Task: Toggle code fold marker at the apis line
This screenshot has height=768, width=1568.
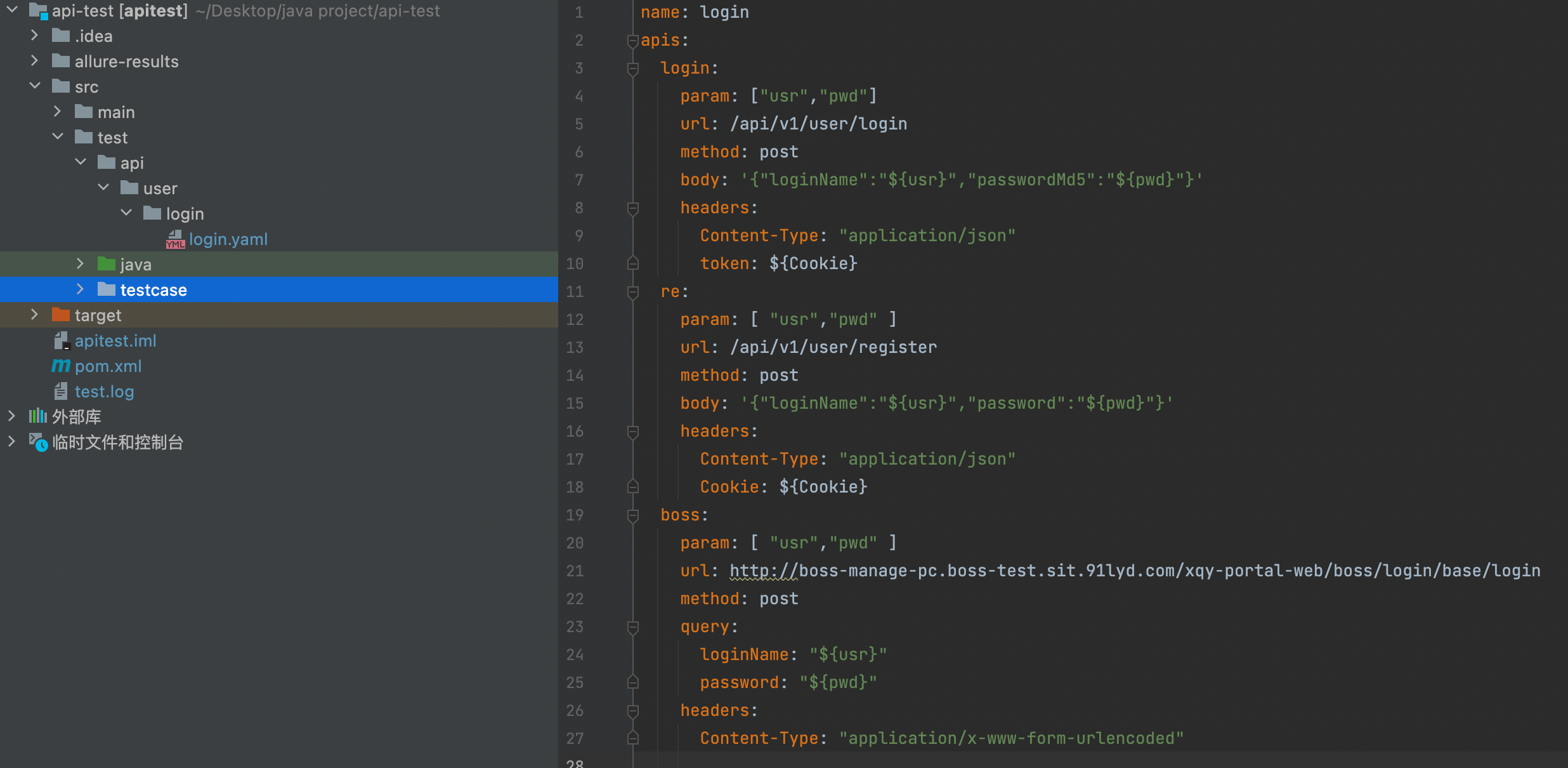Action: pos(632,41)
